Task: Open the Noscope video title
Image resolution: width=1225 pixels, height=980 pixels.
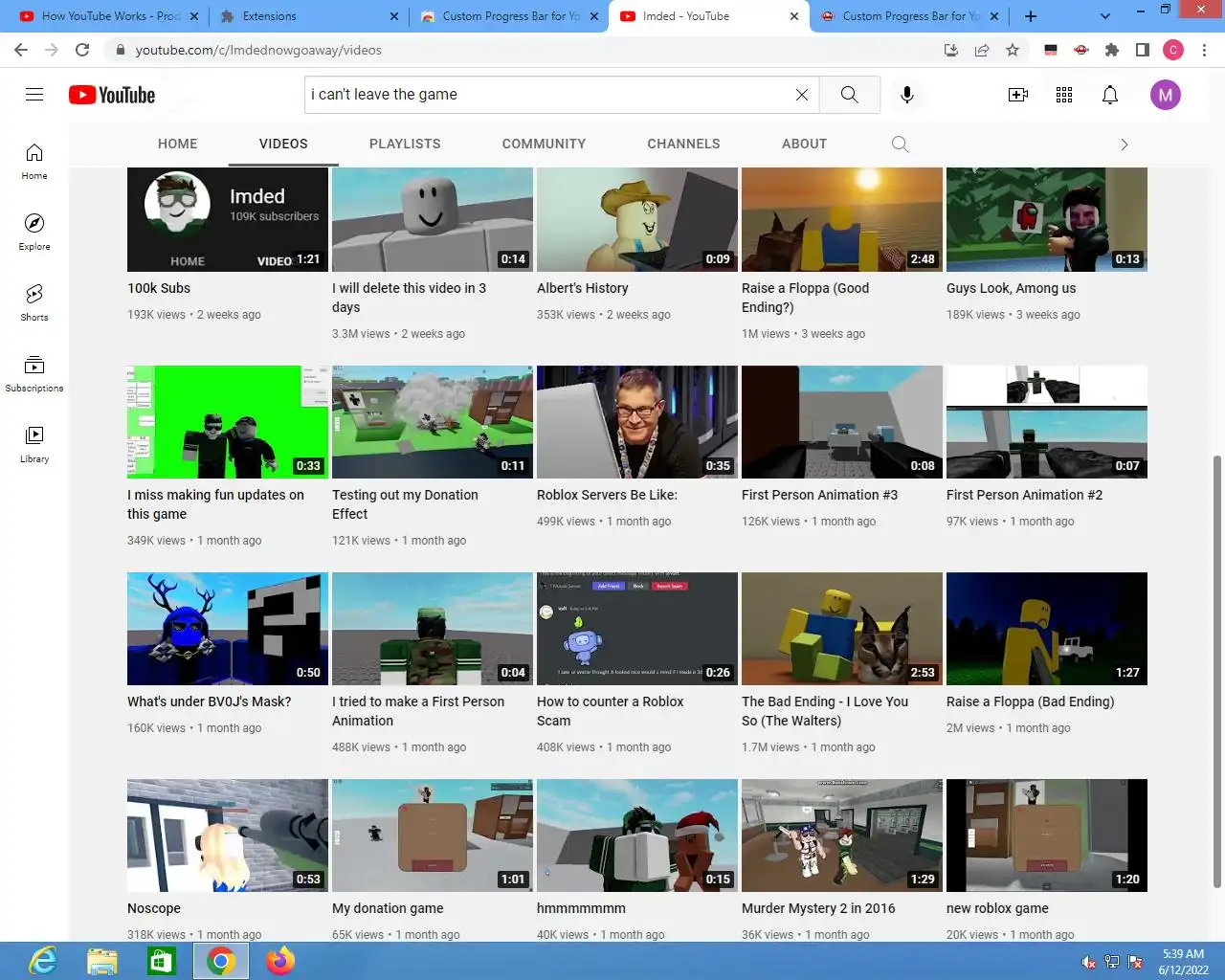Action: 154,908
